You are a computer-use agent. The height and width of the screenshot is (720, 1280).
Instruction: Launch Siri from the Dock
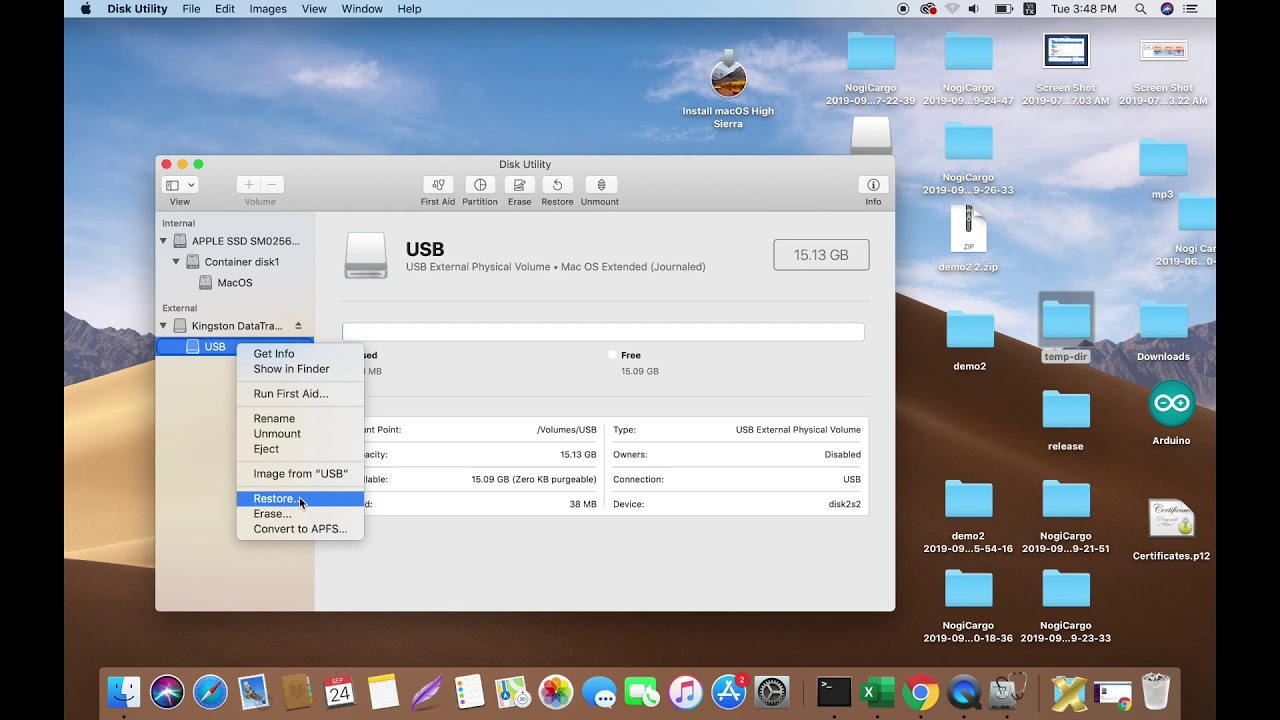(167, 692)
